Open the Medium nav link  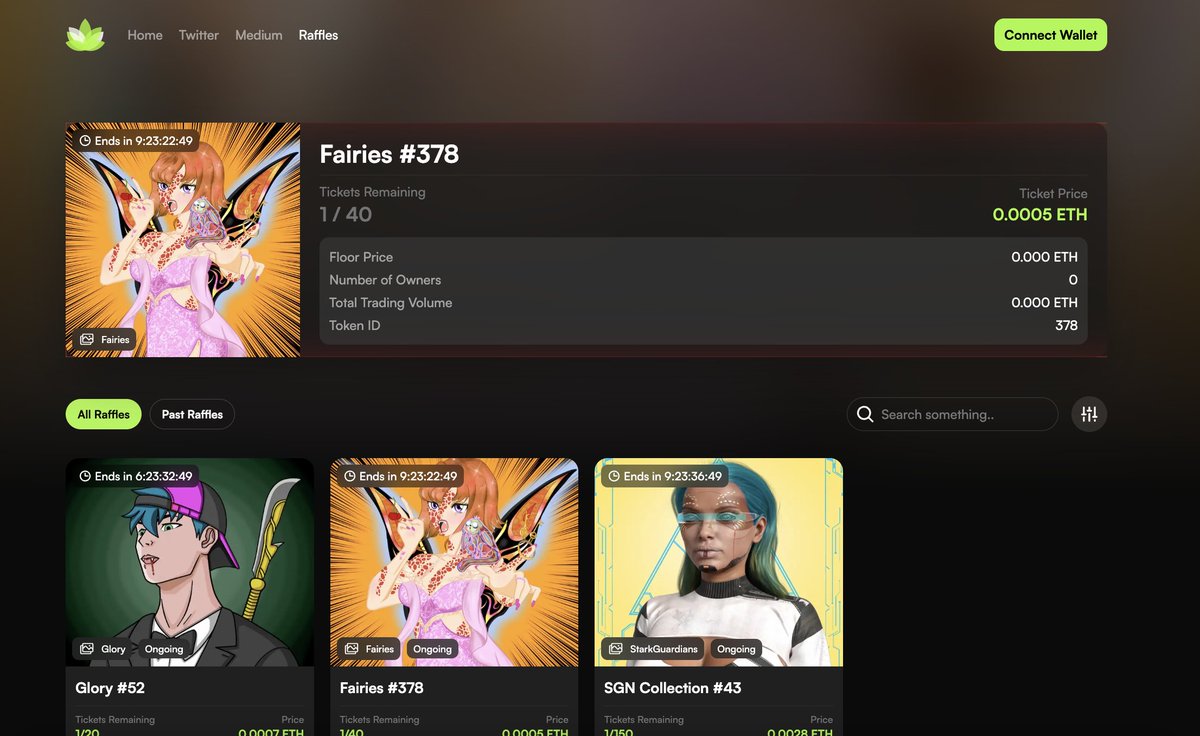click(259, 35)
